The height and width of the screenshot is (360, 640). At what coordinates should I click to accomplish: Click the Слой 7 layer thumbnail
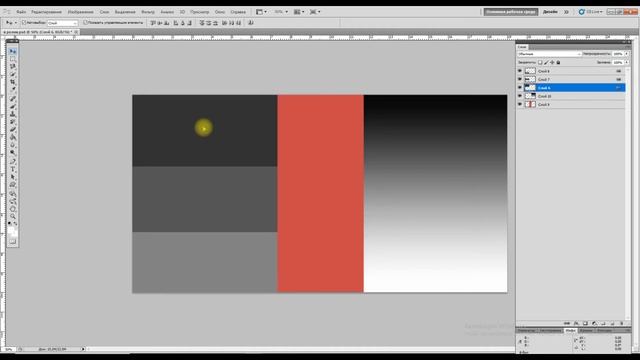point(530,79)
